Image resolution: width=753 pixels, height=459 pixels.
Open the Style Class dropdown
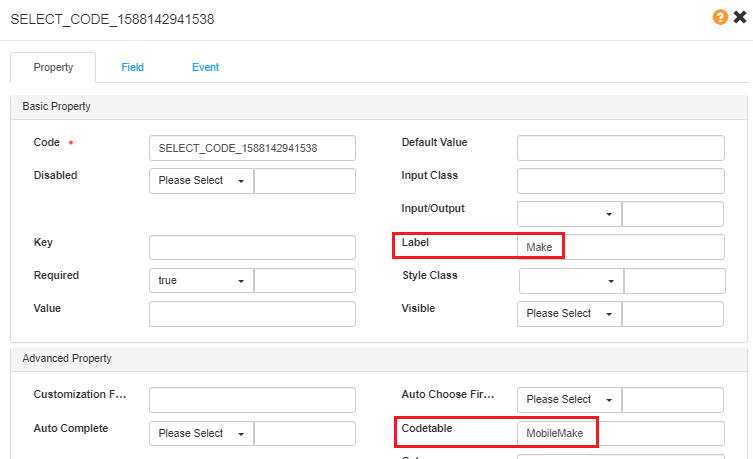pos(571,281)
